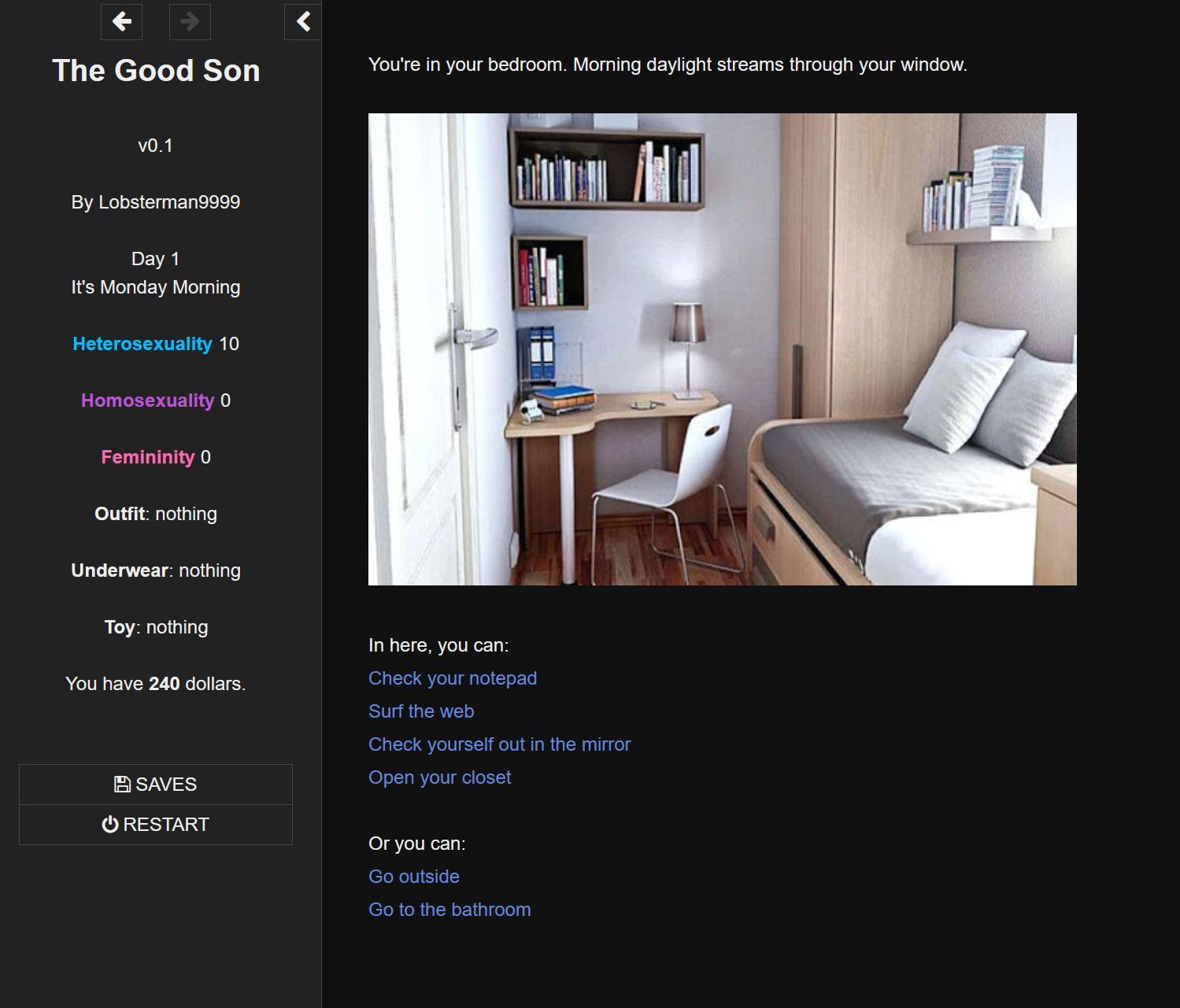Select the Heterosexuality stat label
1180x1008 pixels.
pos(142,343)
